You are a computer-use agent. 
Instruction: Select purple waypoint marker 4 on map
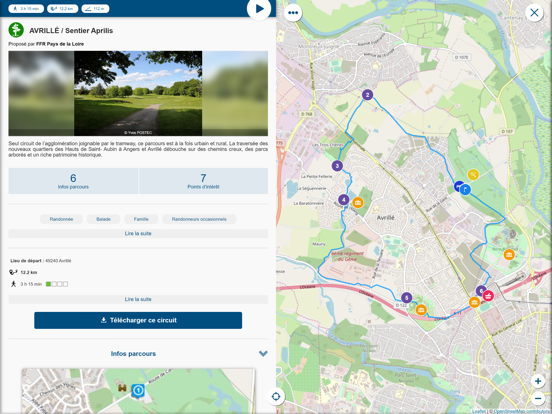[344, 200]
